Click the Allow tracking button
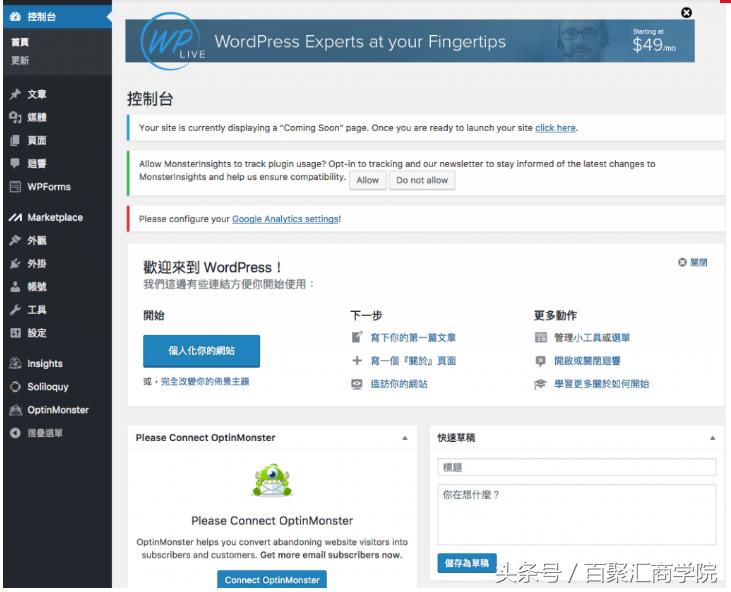 [368, 180]
